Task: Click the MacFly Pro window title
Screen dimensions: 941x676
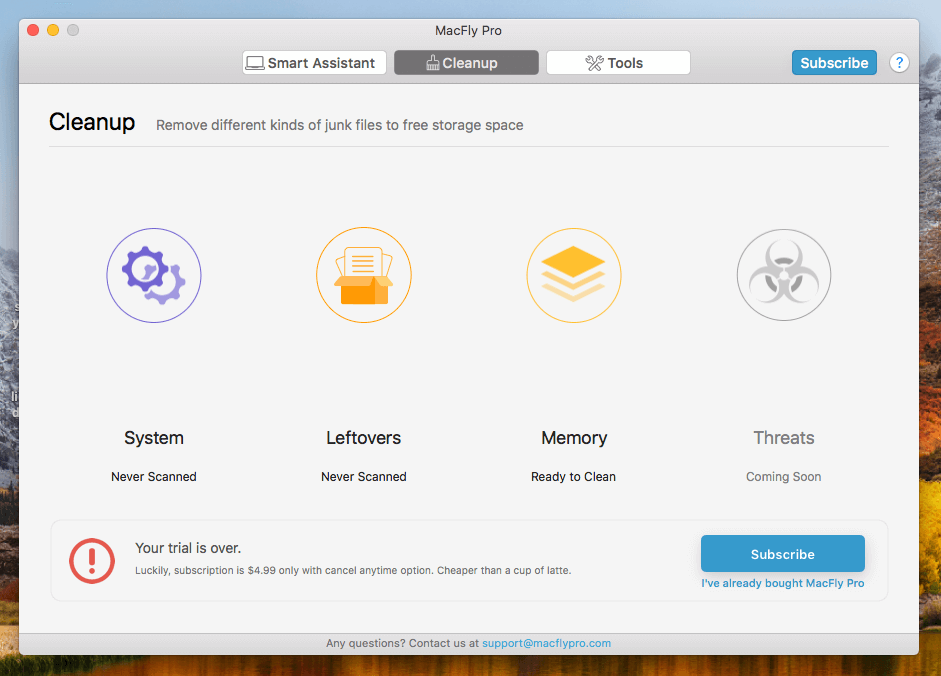Action: coord(468,31)
